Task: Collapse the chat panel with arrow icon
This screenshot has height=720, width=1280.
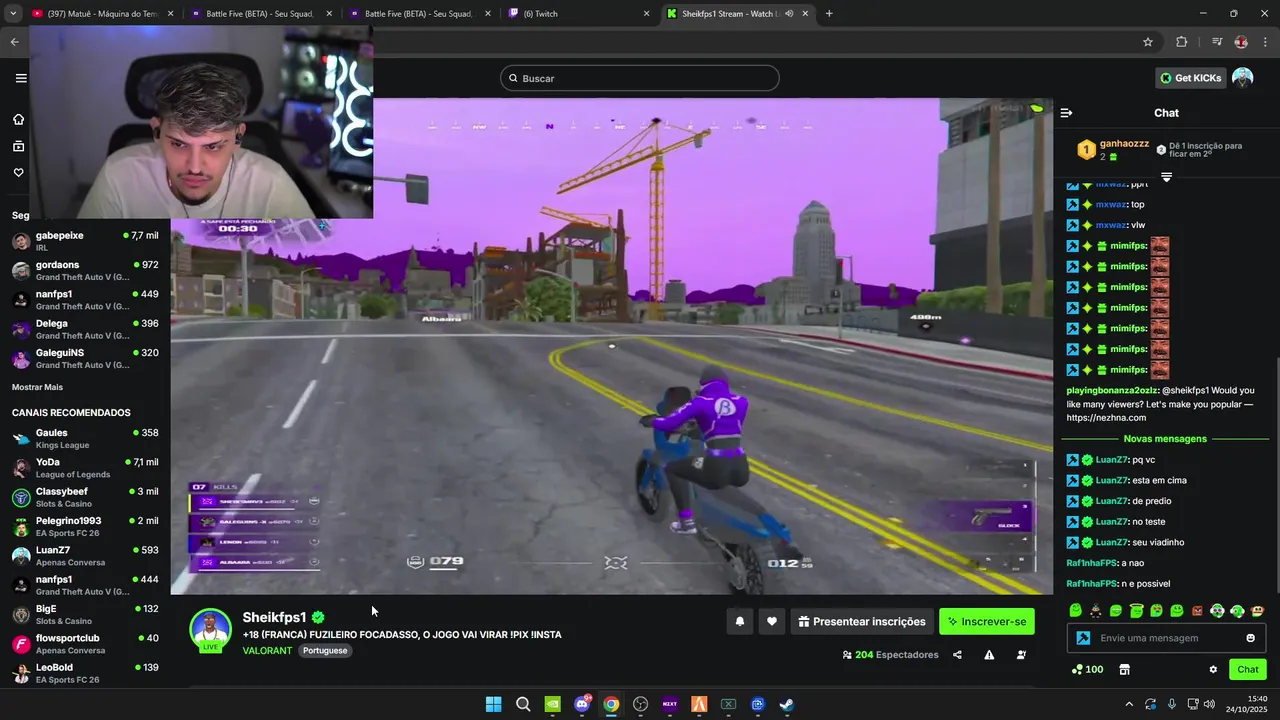Action: click(1066, 113)
